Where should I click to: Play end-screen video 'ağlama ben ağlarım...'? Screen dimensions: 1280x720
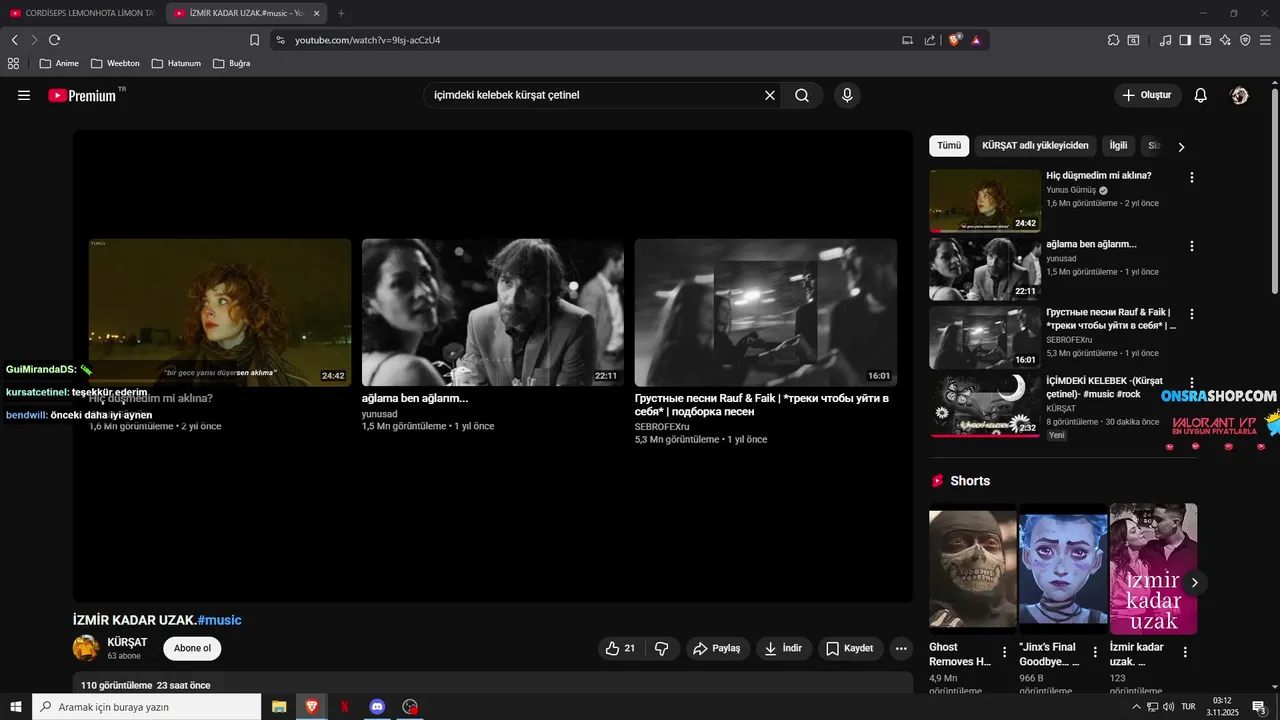coord(493,312)
